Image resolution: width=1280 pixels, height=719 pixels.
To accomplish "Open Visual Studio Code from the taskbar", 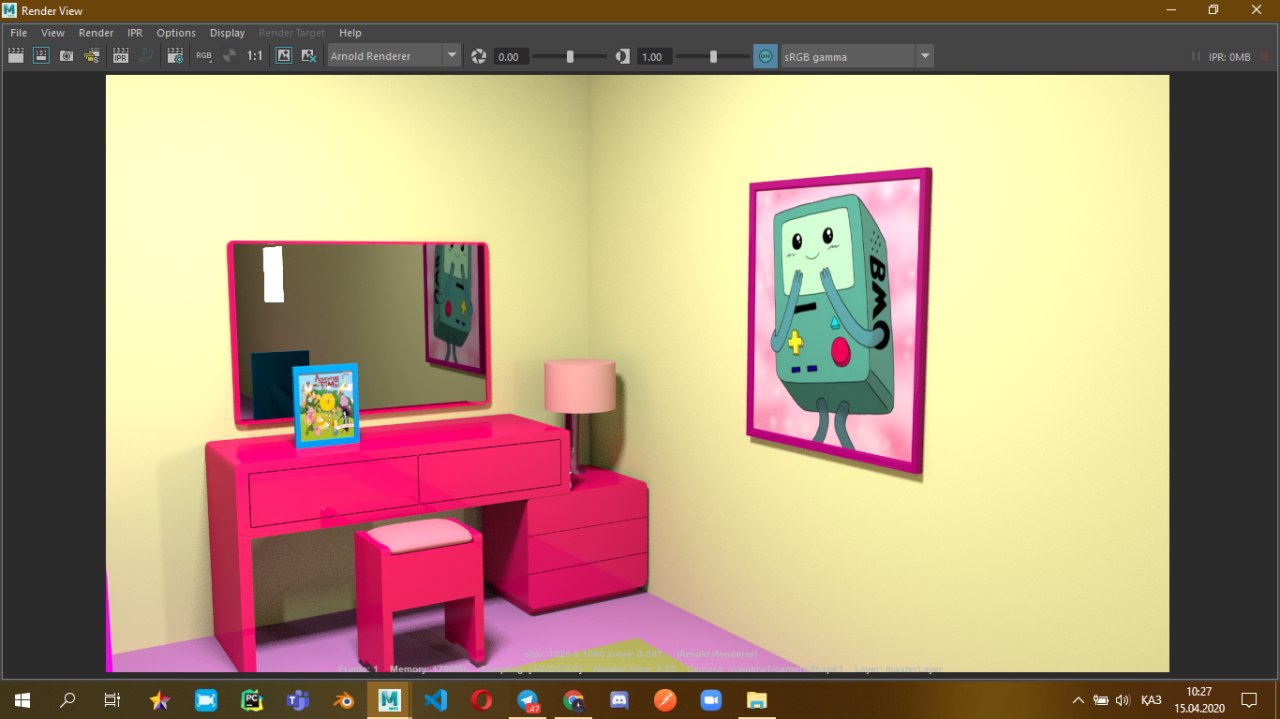I will pyautogui.click(x=436, y=700).
